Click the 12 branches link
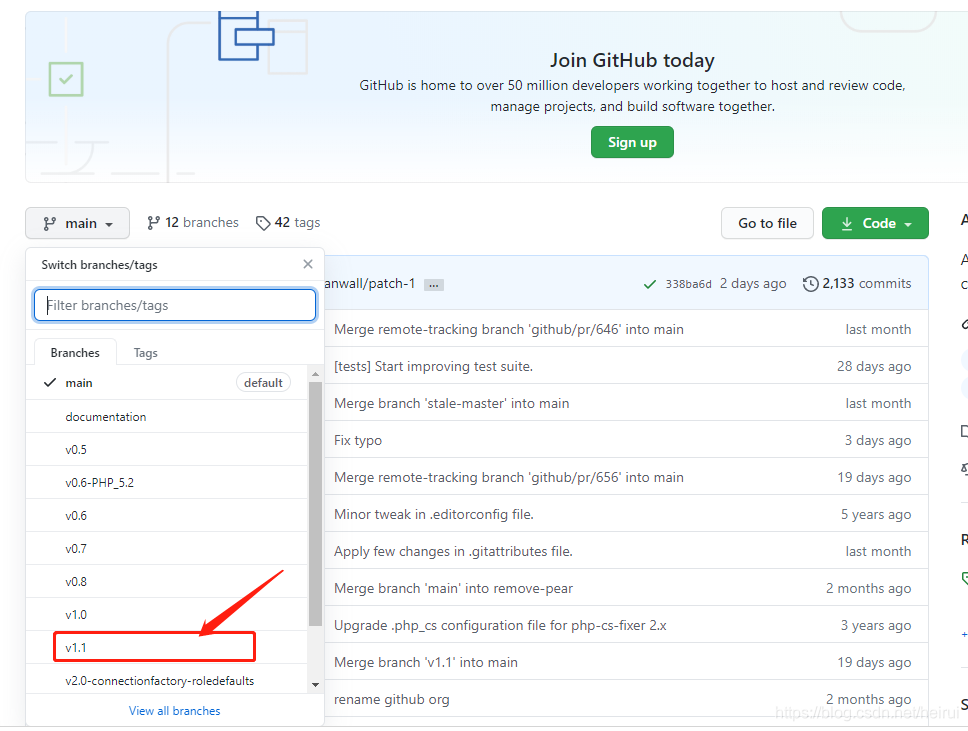The image size is (968, 731). [x=193, y=222]
